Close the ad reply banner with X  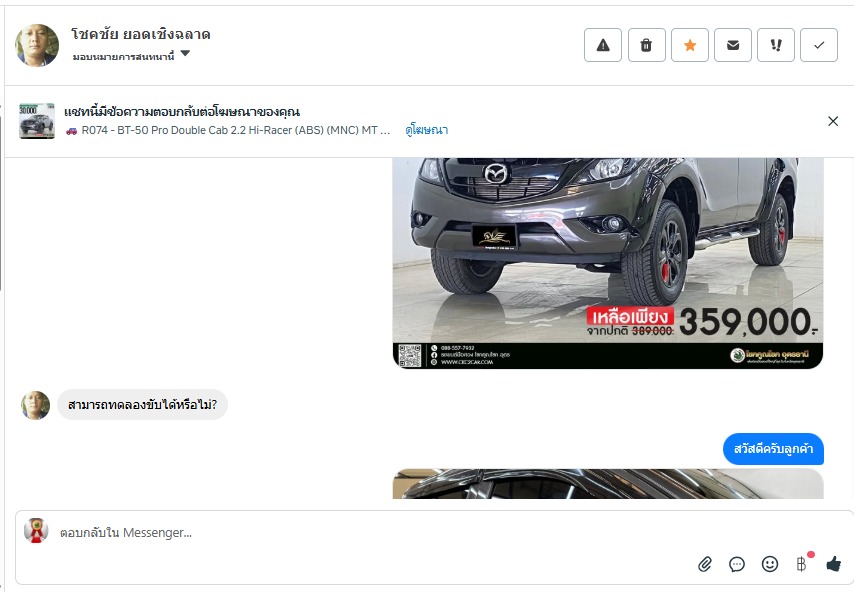(x=833, y=121)
